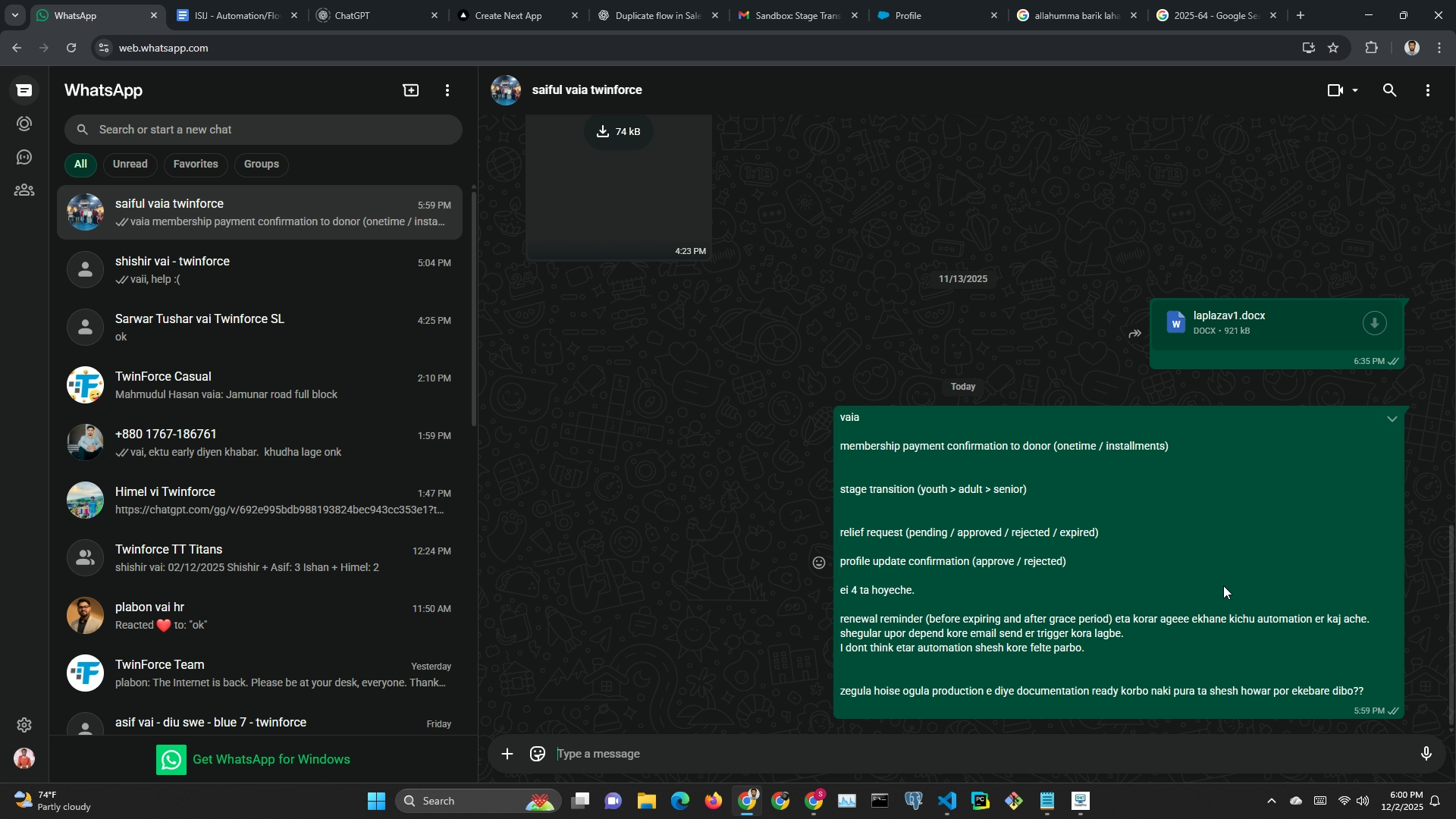The width and height of the screenshot is (1456, 819).
Task: Open the emoji and sticker picker
Action: tap(538, 754)
